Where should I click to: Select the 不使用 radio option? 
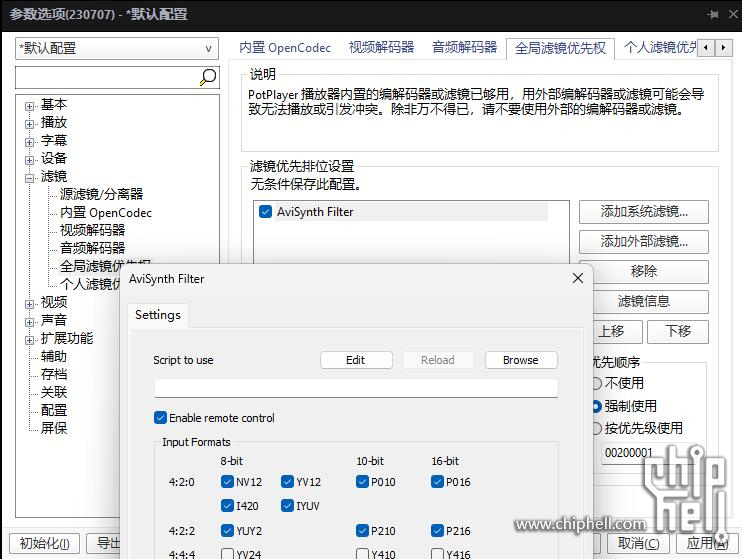pyautogui.click(x=597, y=383)
